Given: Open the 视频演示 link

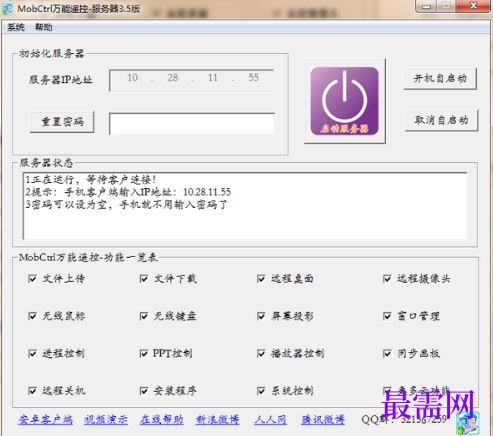Looking at the screenshot, I should (x=106, y=419).
